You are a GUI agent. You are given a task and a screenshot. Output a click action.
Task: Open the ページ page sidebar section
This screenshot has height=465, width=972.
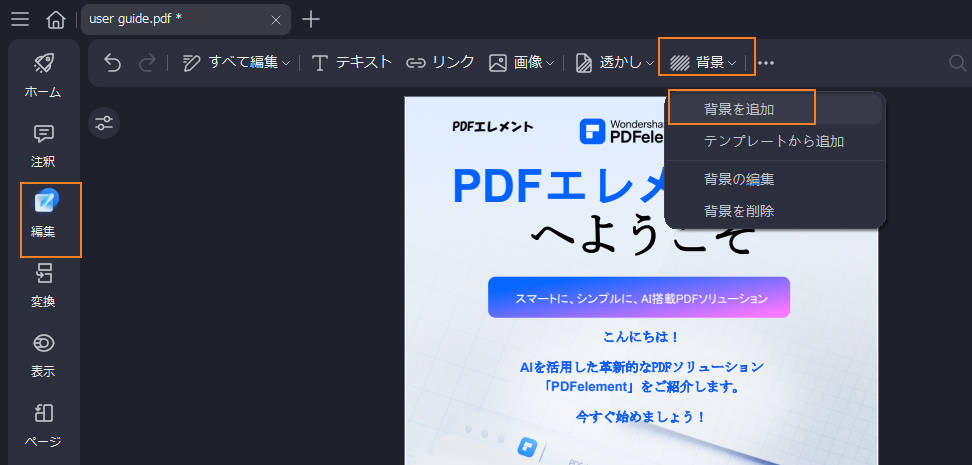pyautogui.click(x=43, y=425)
